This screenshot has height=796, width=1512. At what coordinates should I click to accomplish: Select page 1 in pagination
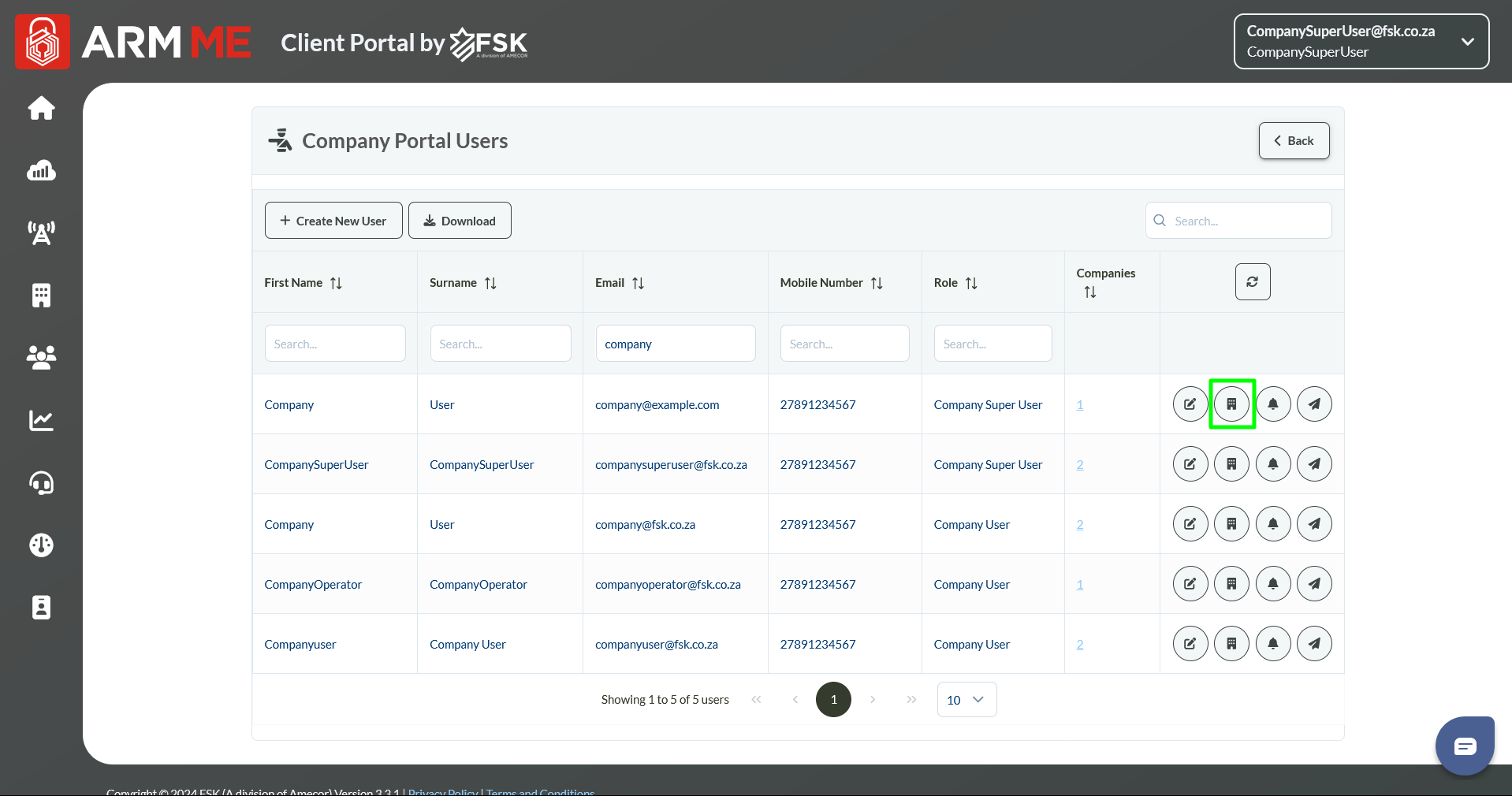click(833, 700)
